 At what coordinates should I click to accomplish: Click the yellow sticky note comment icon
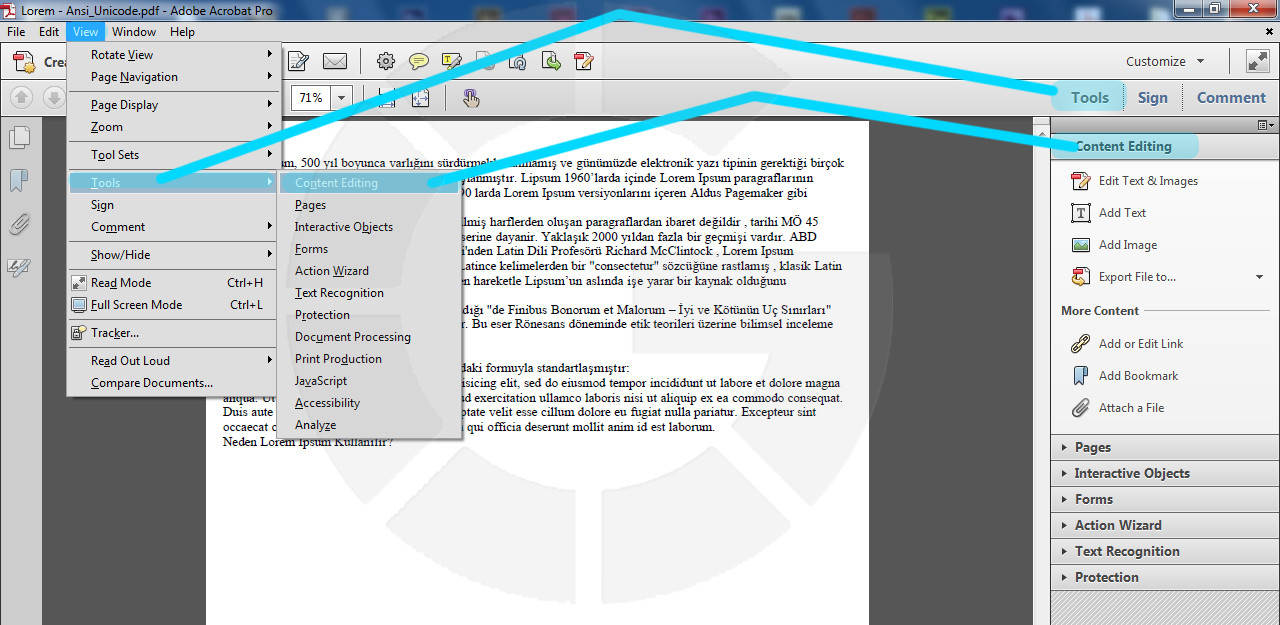coord(419,61)
